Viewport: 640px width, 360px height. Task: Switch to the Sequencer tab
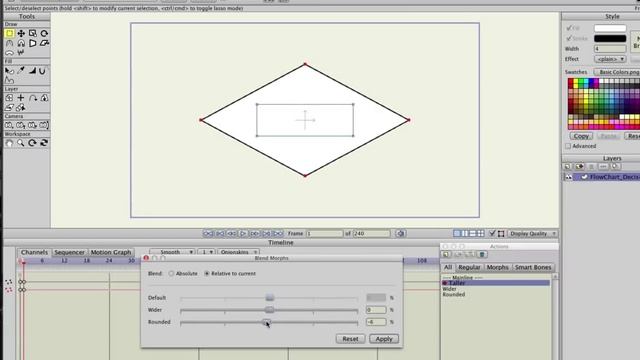(69, 252)
